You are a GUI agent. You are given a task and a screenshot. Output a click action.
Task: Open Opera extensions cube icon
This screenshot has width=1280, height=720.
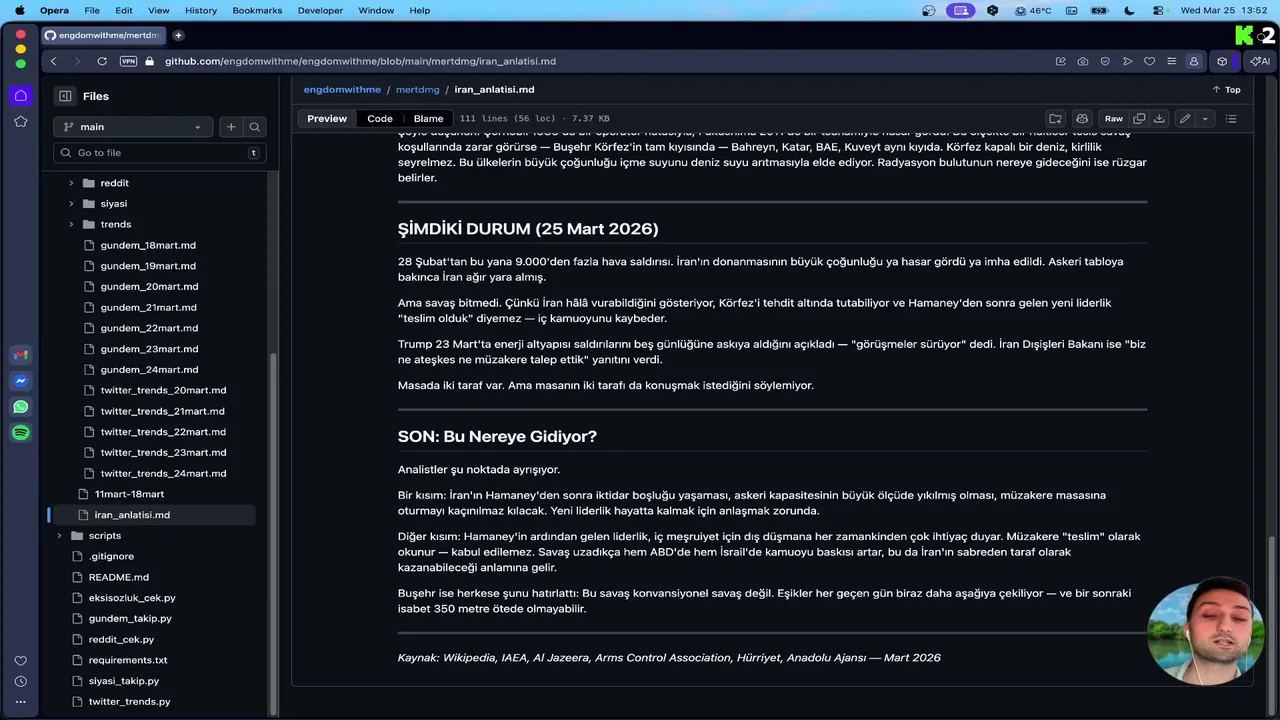1222,61
